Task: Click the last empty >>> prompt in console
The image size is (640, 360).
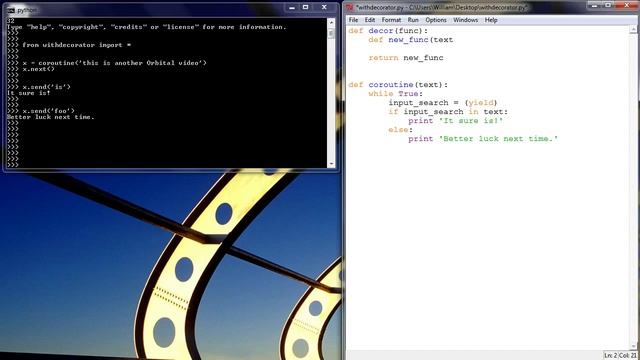Action: (x=13, y=165)
